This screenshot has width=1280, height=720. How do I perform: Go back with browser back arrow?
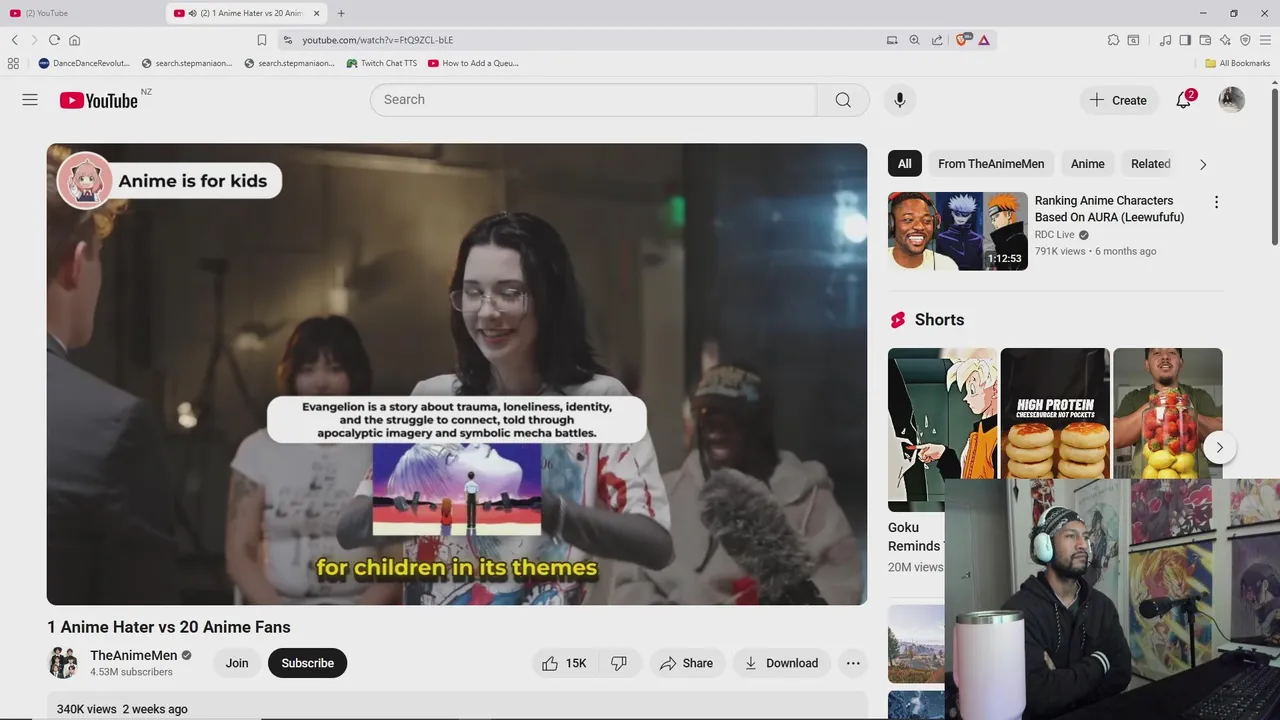click(x=15, y=40)
